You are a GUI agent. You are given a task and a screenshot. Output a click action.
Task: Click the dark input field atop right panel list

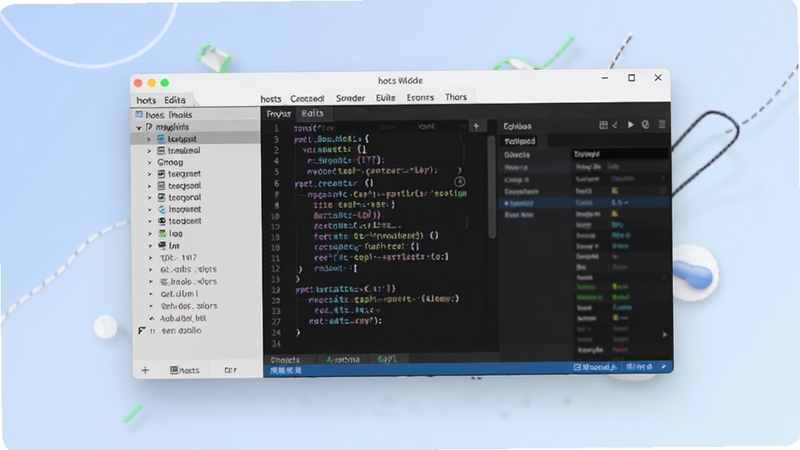pos(619,154)
